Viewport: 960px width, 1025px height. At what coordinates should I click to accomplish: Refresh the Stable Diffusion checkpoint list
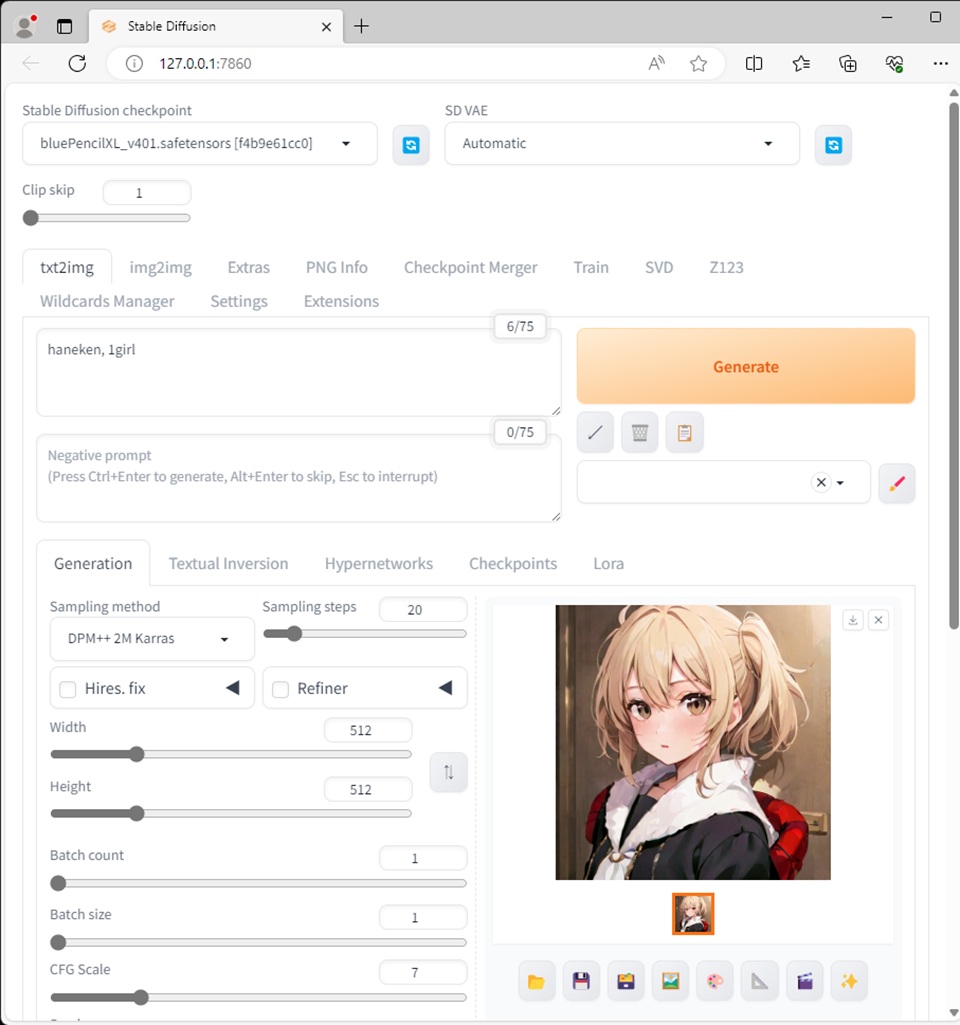pos(411,145)
